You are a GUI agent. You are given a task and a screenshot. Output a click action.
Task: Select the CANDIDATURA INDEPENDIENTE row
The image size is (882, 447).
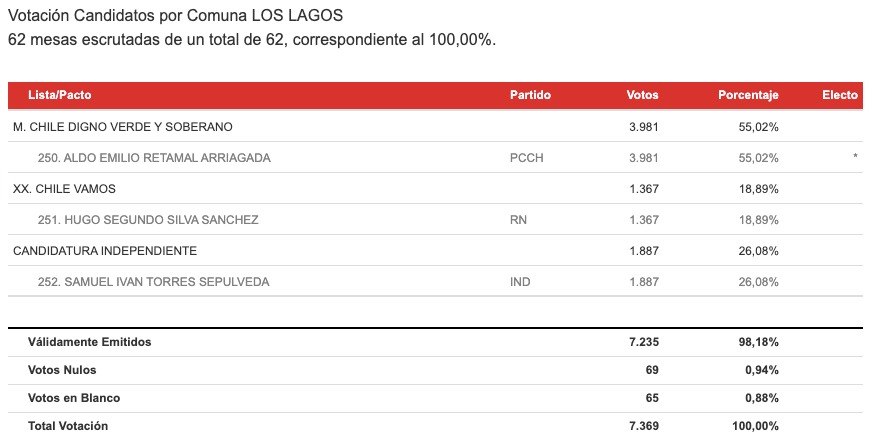(435, 250)
